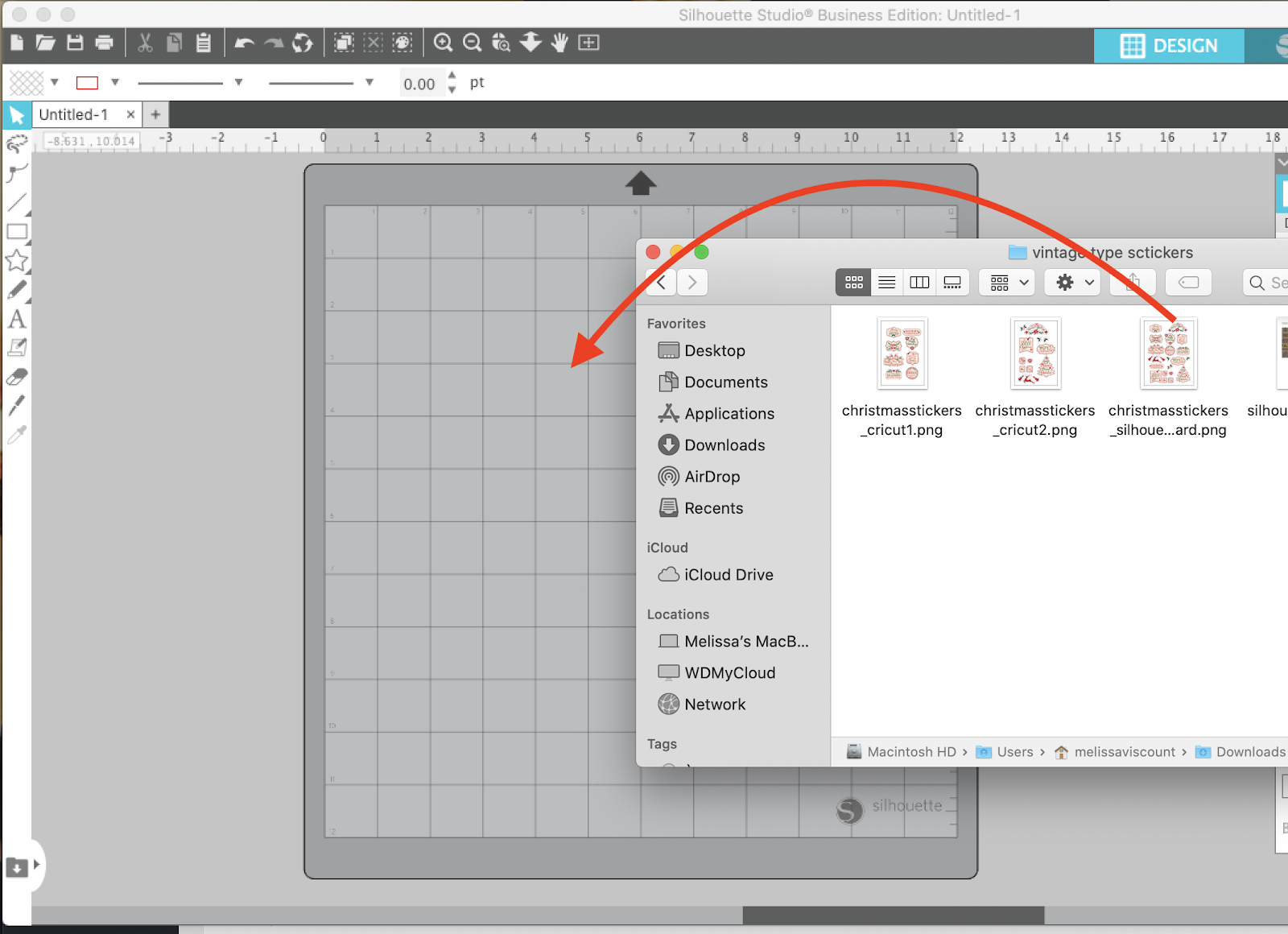The image size is (1288, 934).
Task: Click the crosshatch fill swatch
Action: pos(27,82)
